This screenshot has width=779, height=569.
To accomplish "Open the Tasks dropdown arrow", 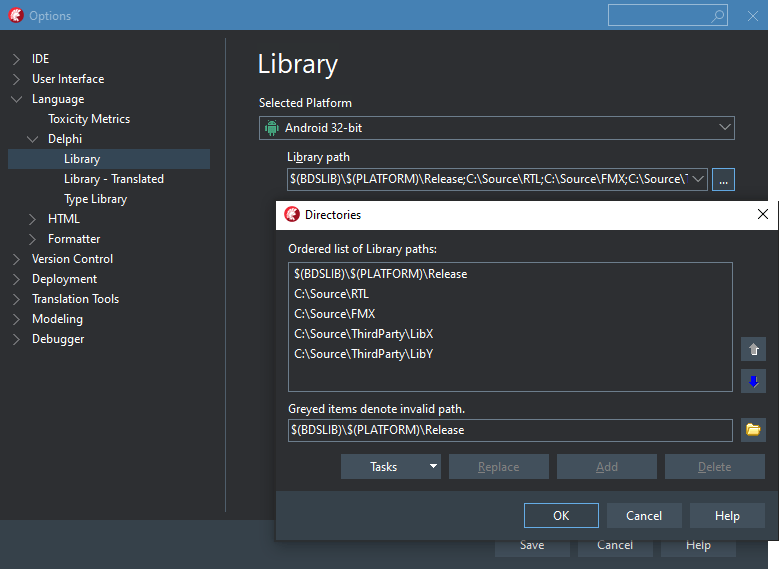I will (433, 466).
